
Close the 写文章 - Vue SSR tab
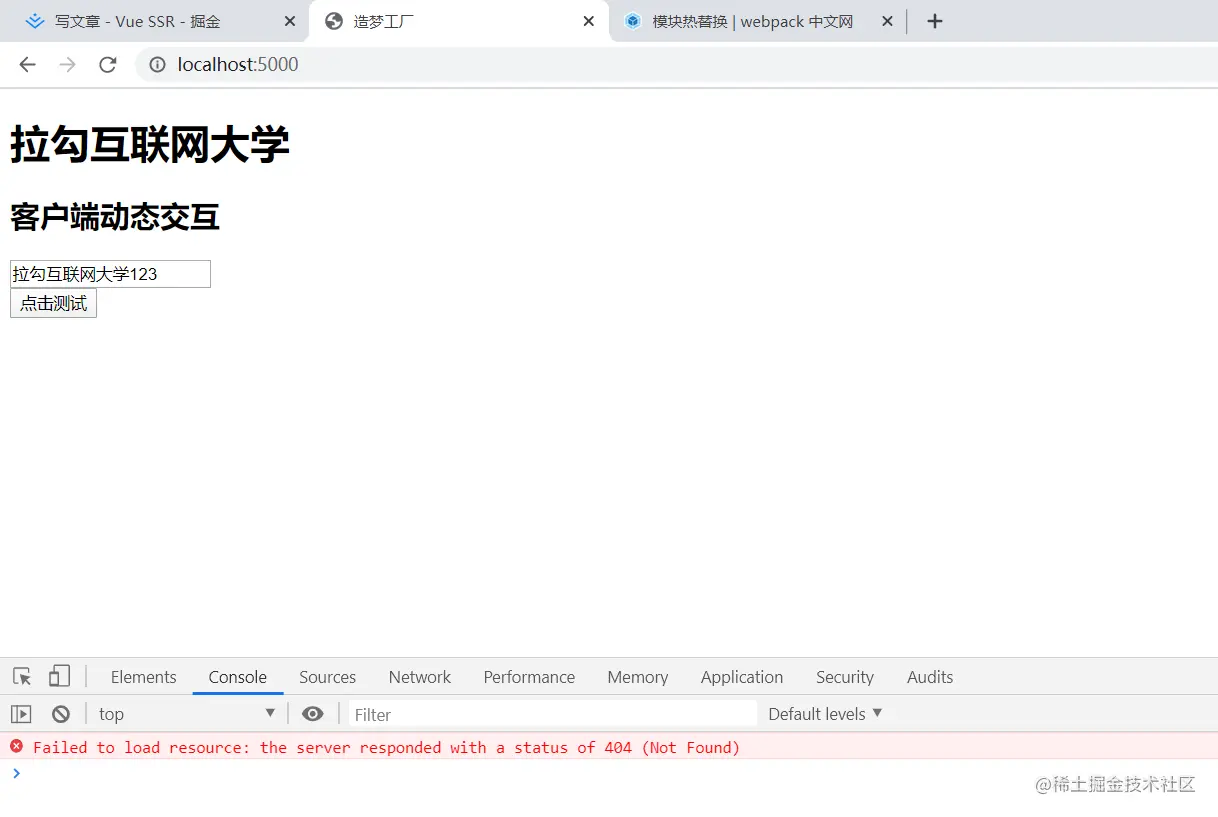coord(290,21)
